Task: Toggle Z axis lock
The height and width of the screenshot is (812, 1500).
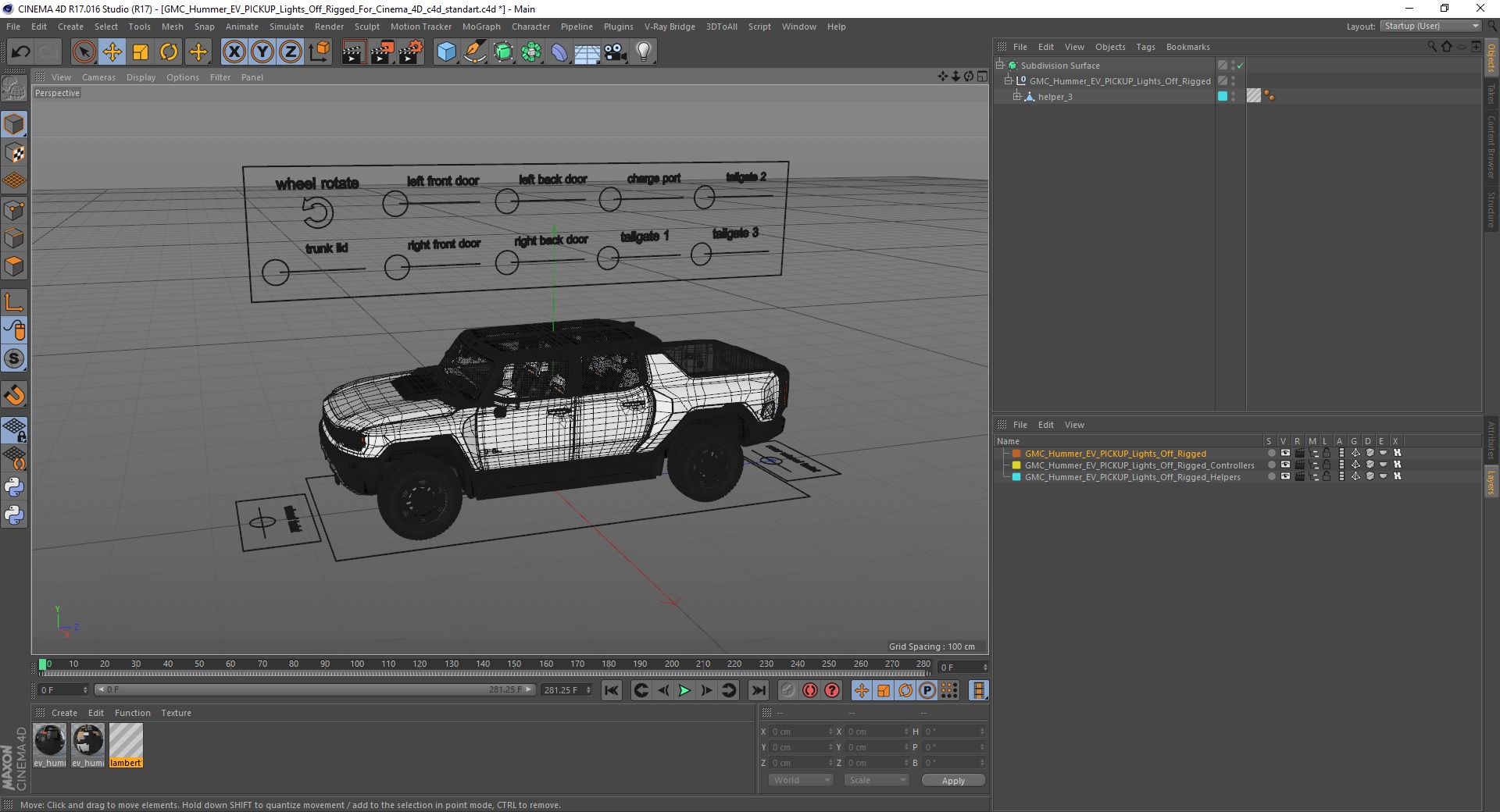Action: click(x=291, y=52)
